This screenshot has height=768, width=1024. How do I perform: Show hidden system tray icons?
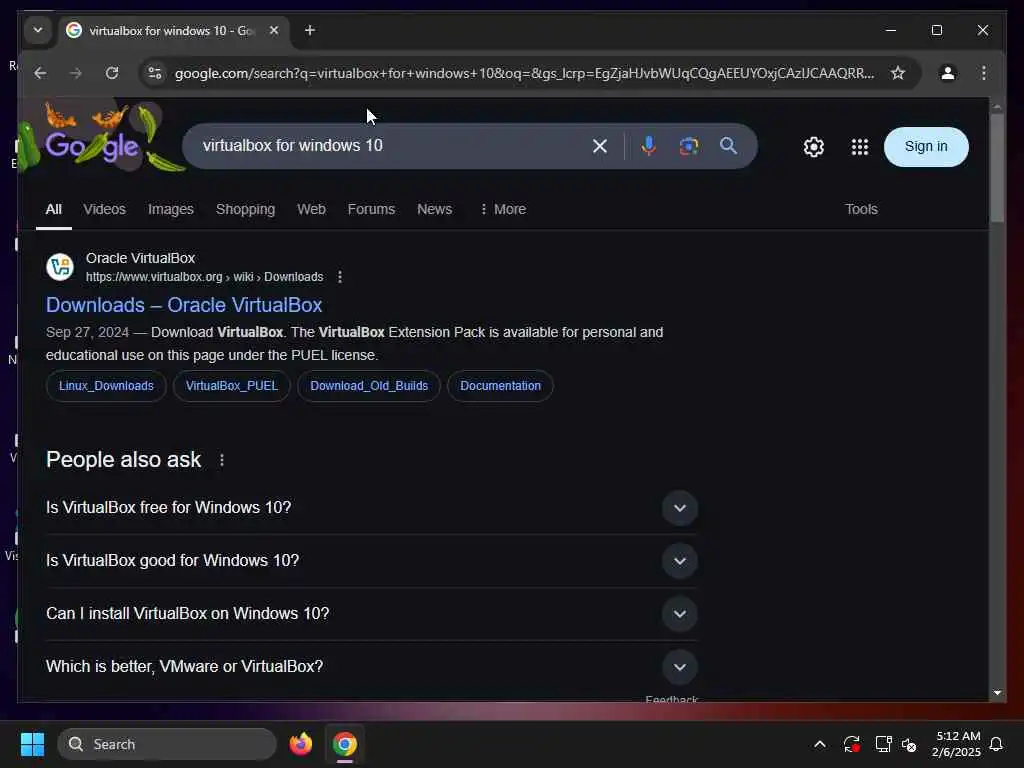coord(820,744)
